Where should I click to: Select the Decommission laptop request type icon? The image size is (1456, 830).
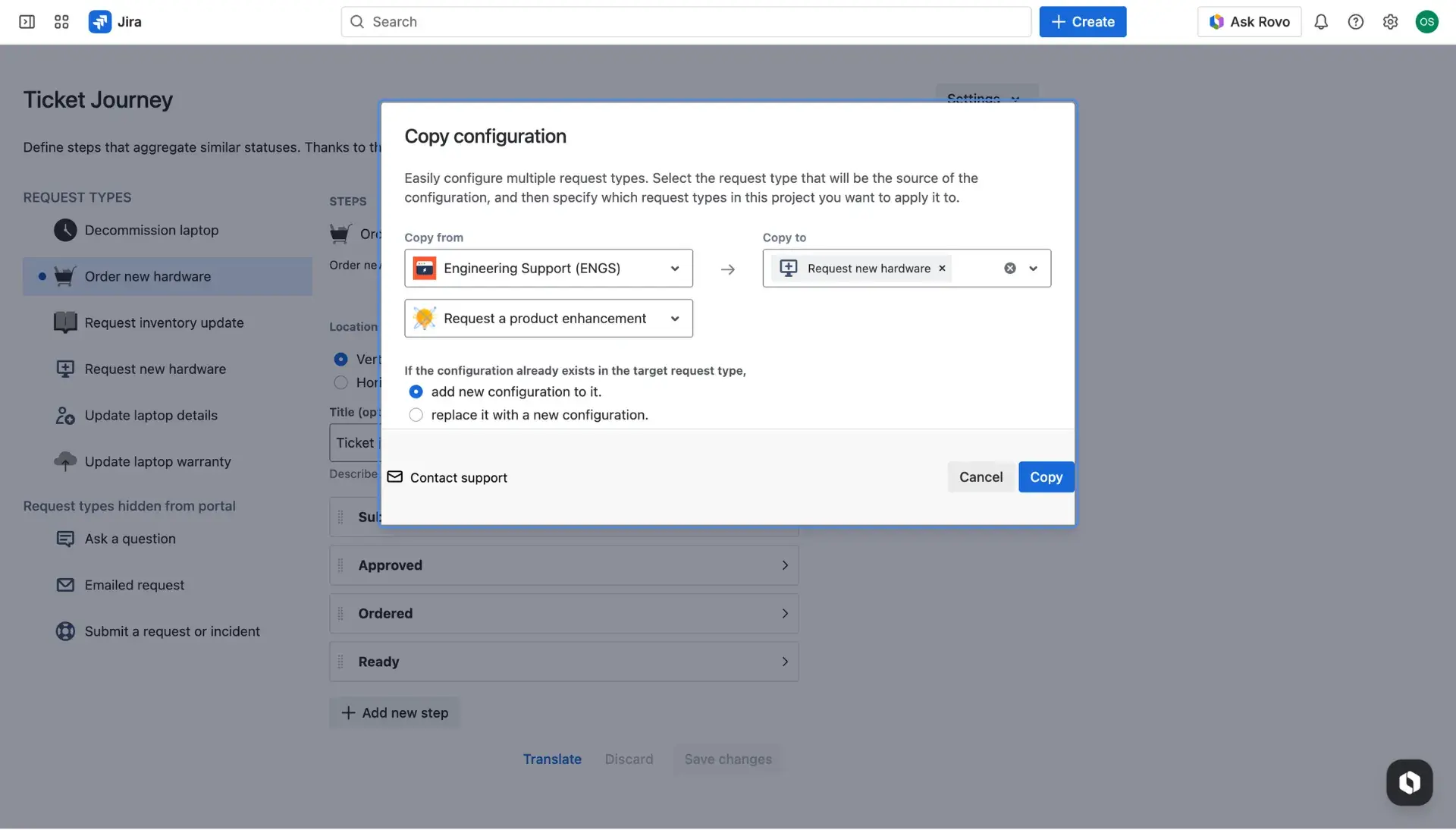pos(65,230)
